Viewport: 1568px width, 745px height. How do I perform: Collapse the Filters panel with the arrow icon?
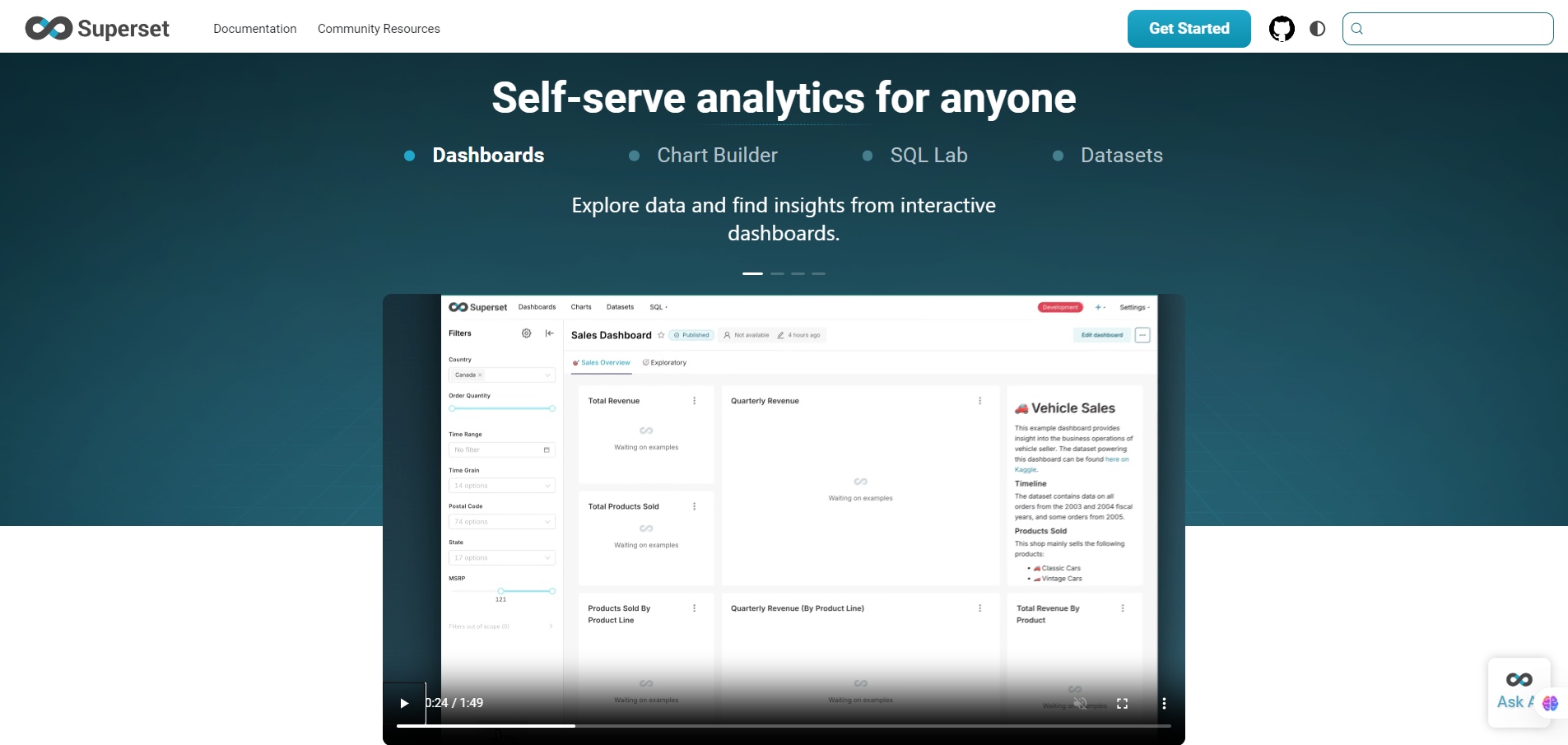click(550, 333)
